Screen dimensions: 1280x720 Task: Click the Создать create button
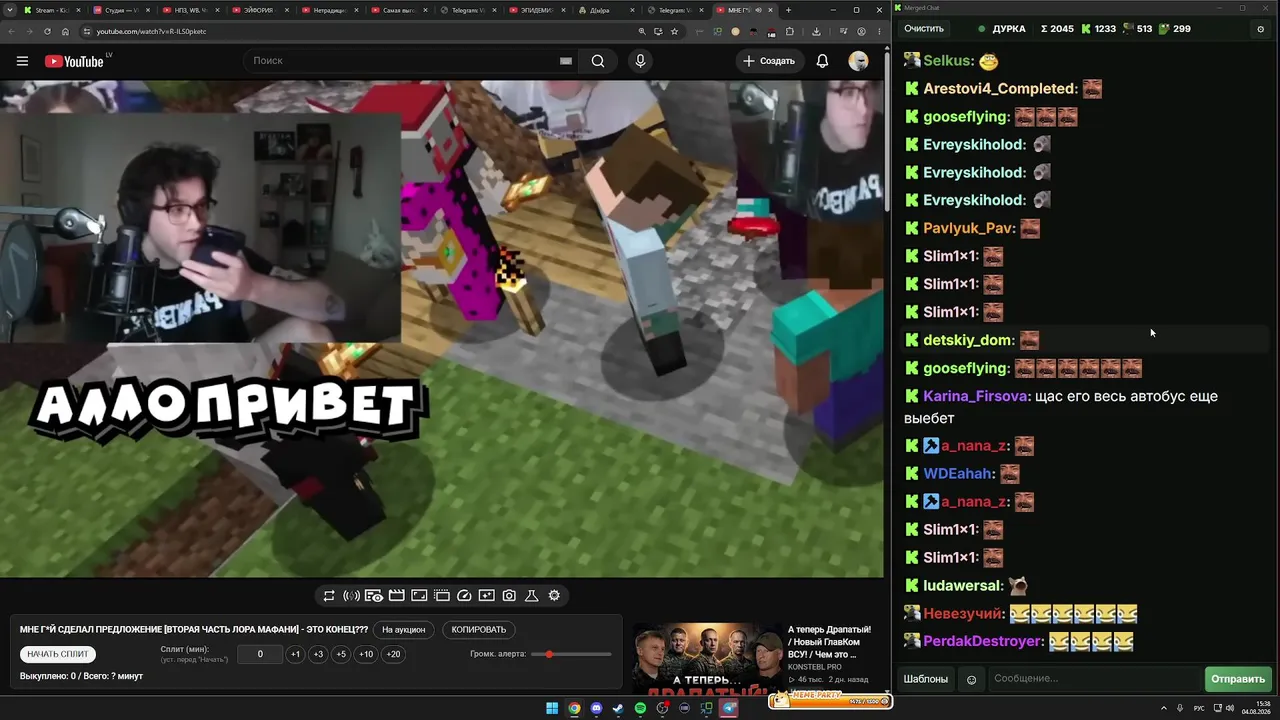point(769,61)
